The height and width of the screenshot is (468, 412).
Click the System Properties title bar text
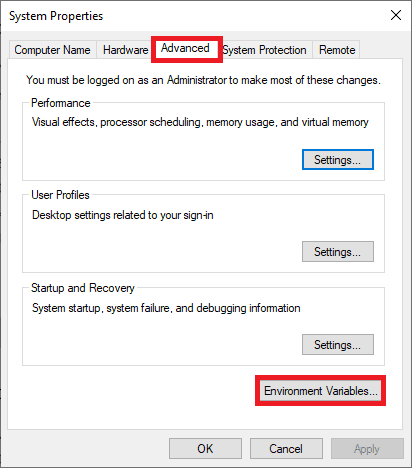[x=56, y=16]
